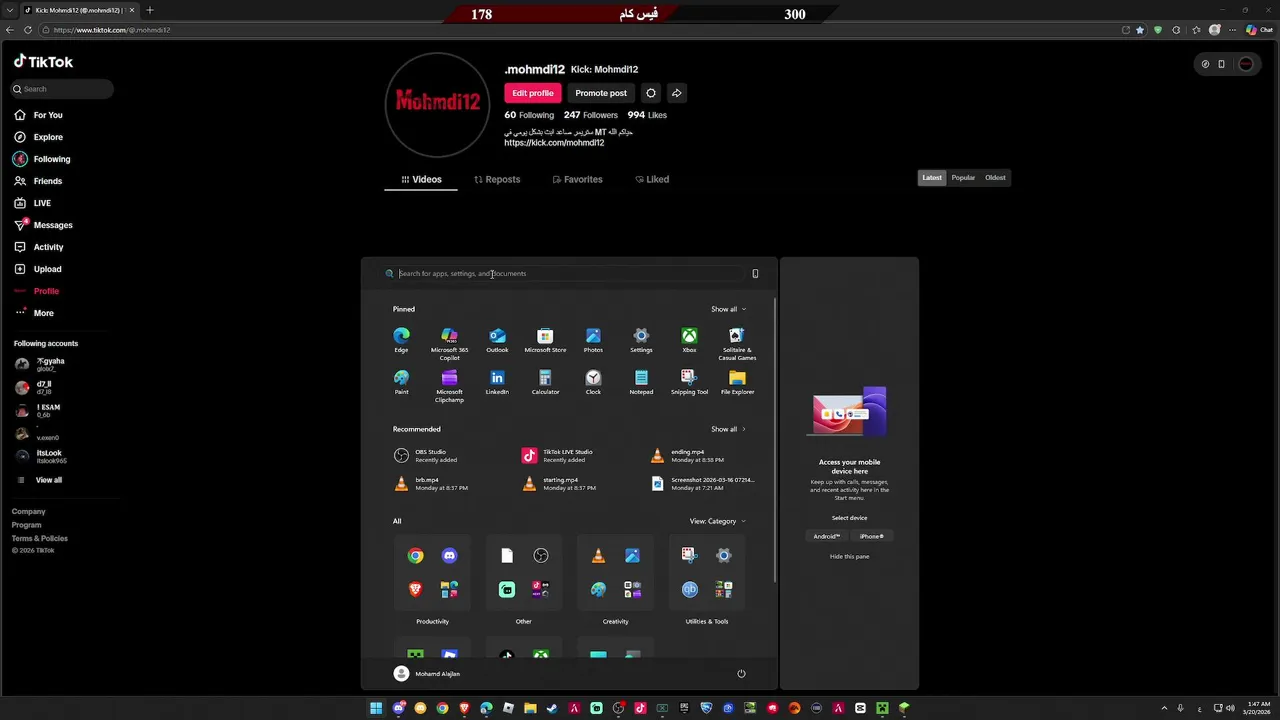
Task: Switch to Liked tab
Action: coord(652,179)
